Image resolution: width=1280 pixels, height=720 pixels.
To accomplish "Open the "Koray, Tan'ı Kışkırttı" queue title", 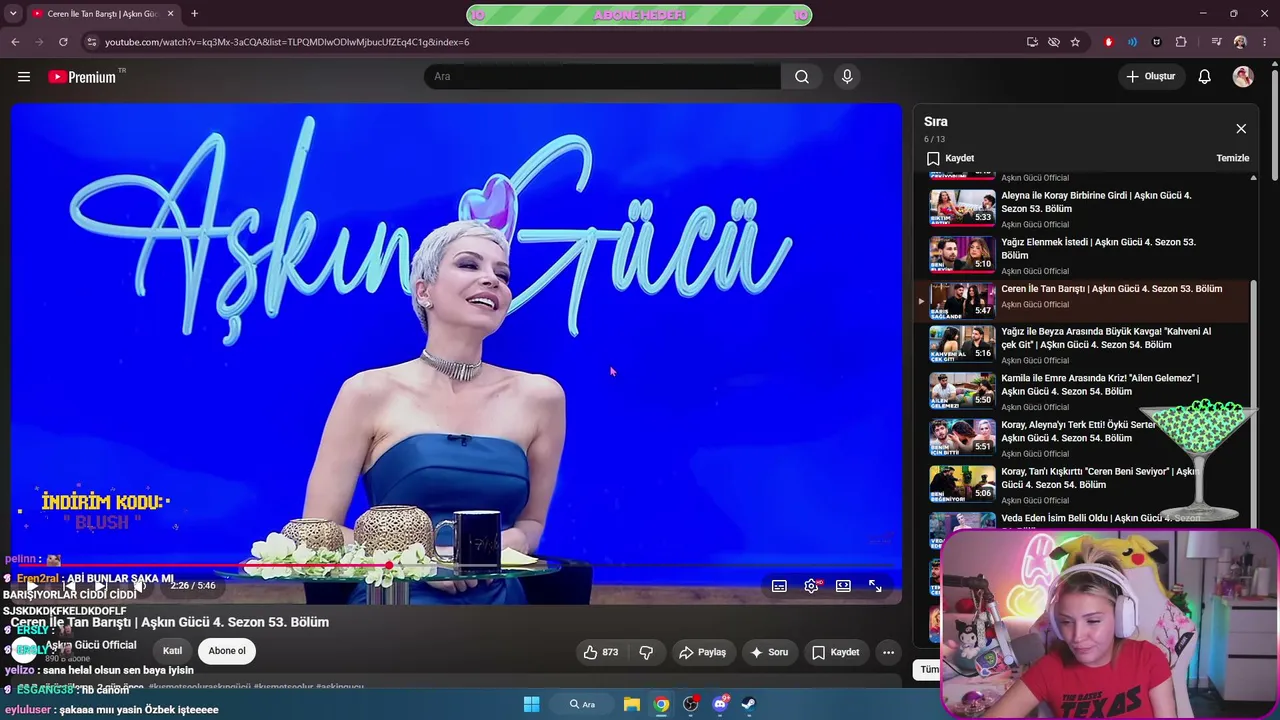I will pos(1099,478).
